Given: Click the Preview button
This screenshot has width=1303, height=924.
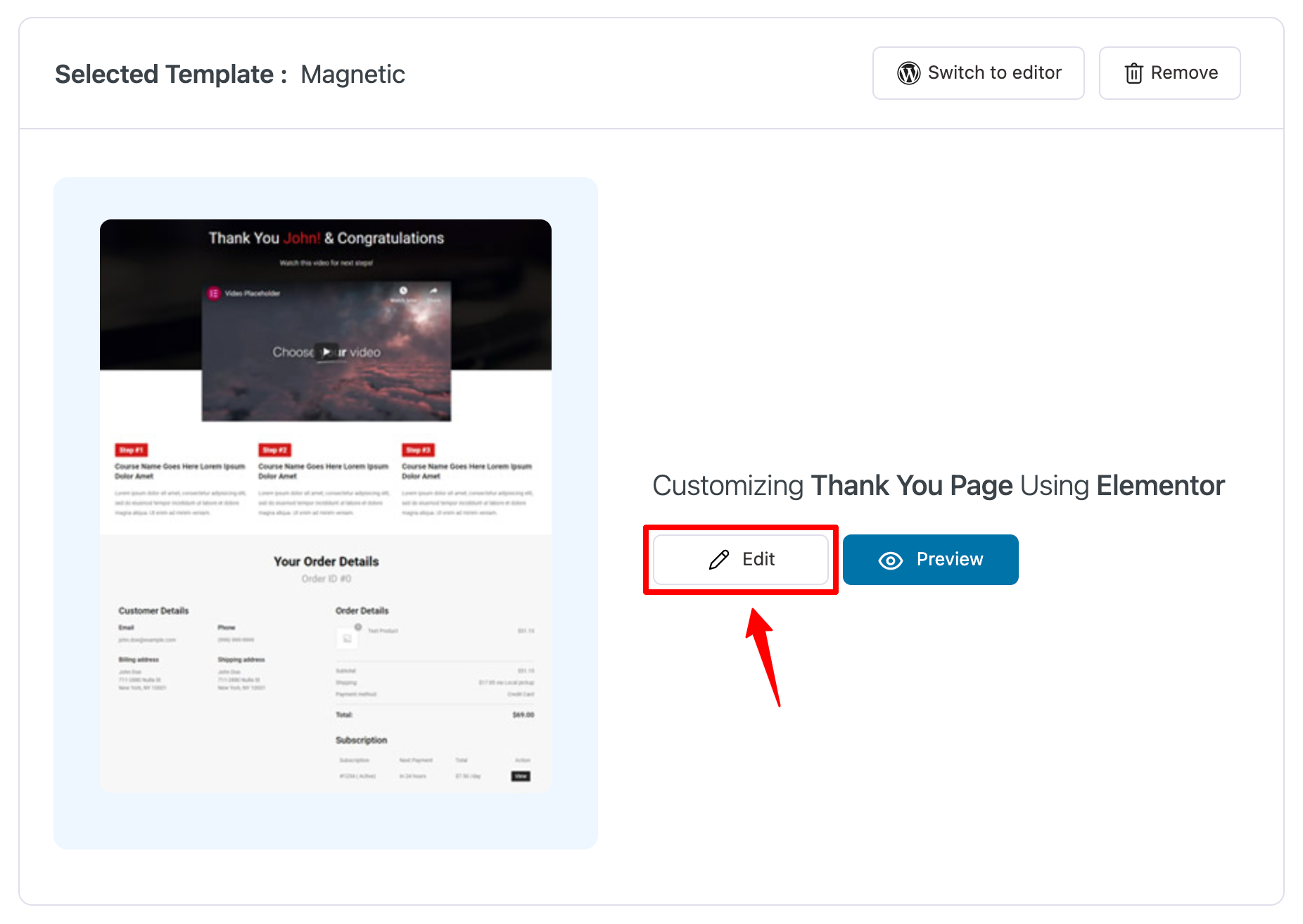Looking at the screenshot, I should click(x=930, y=560).
